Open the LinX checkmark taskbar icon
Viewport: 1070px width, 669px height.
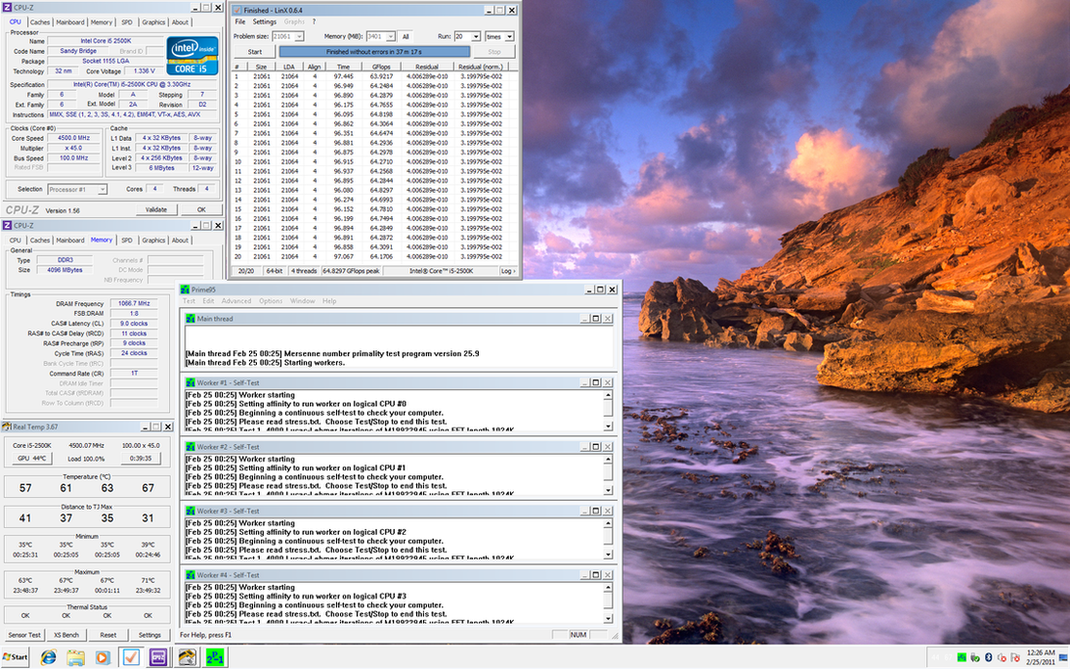tap(130, 657)
